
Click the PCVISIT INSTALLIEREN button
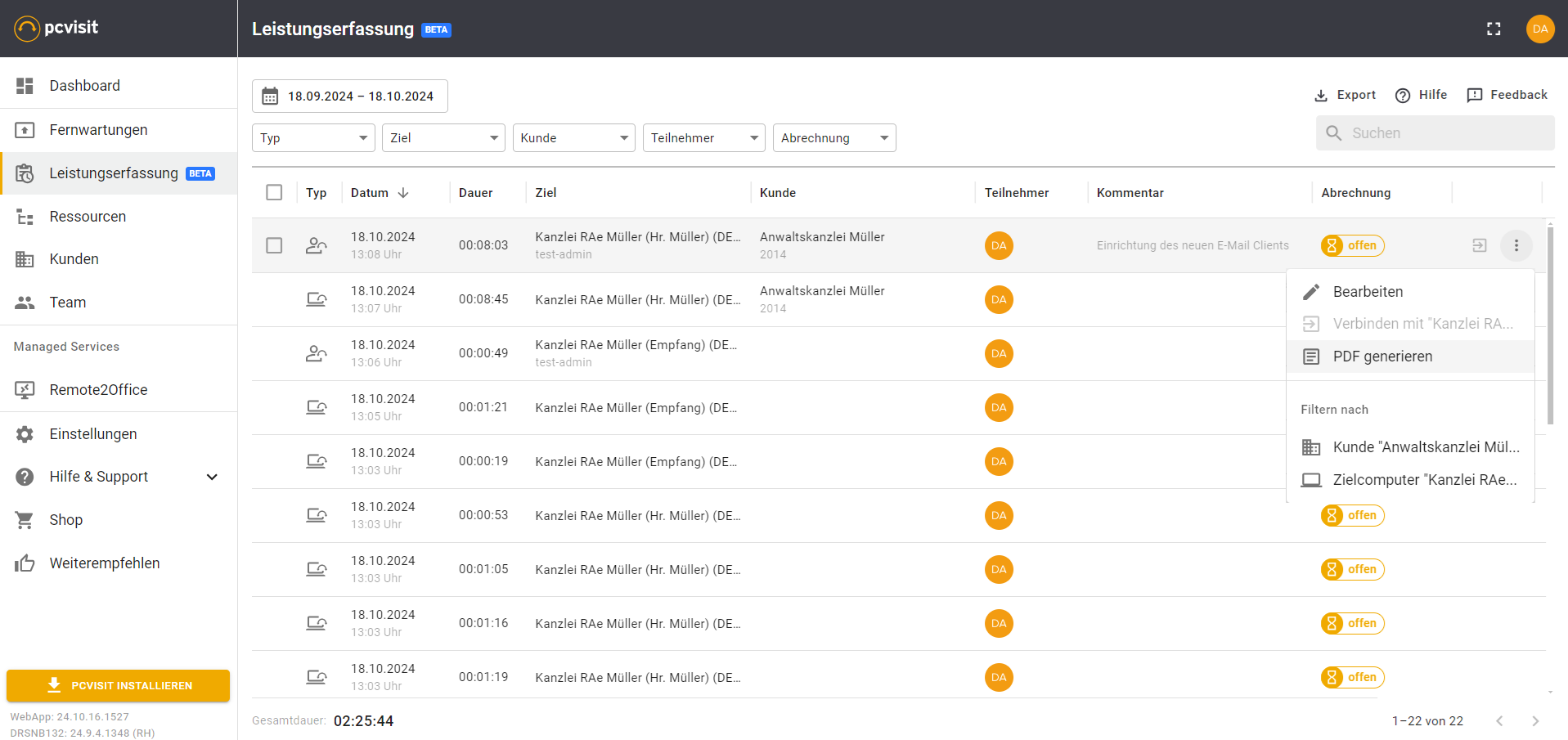pyautogui.click(x=119, y=685)
